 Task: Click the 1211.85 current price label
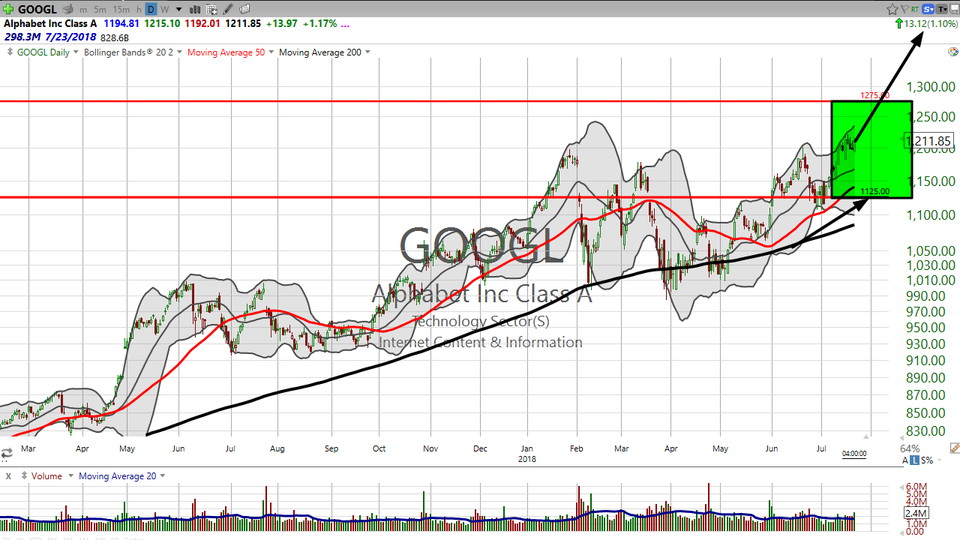point(927,142)
